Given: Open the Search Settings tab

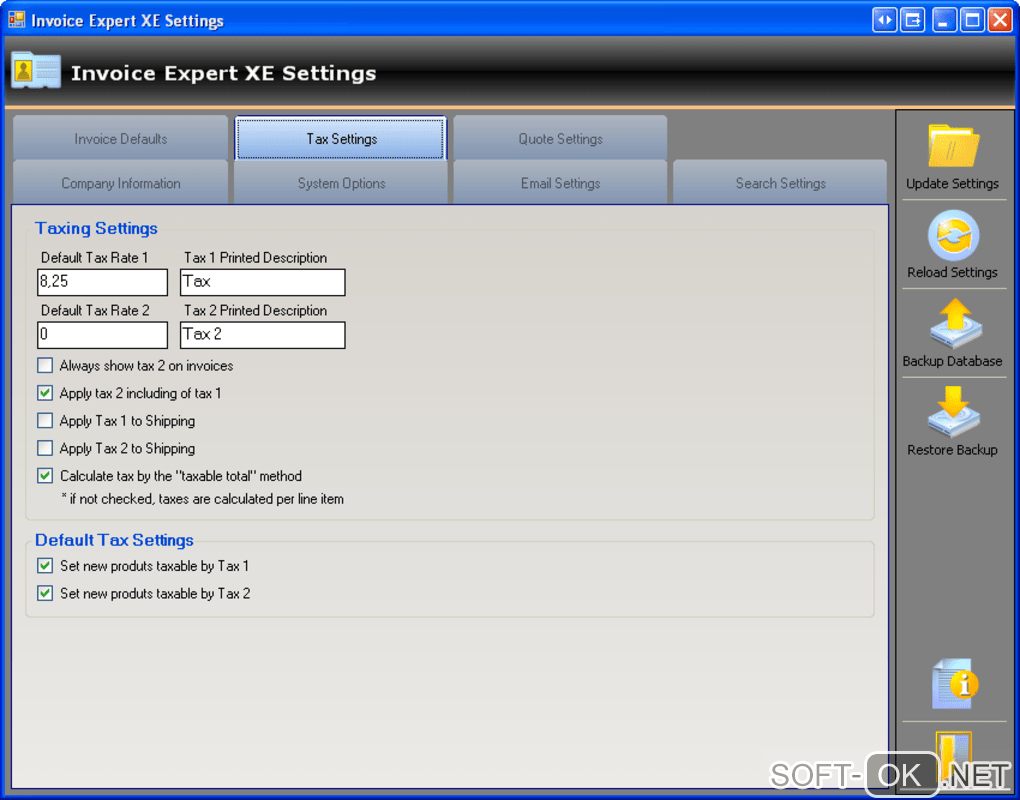Looking at the screenshot, I should point(780,183).
